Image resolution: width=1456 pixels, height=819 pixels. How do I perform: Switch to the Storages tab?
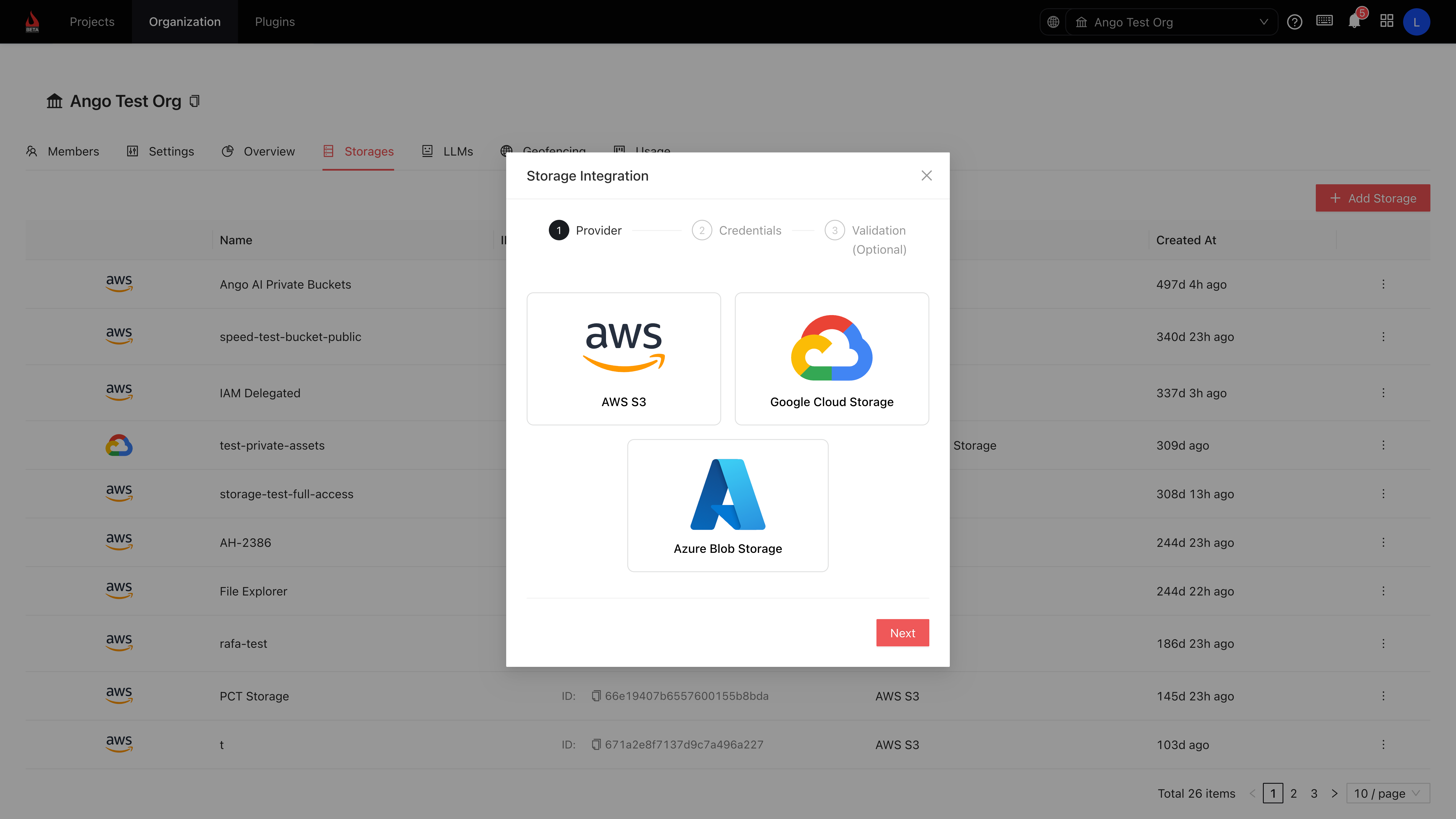[358, 152]
